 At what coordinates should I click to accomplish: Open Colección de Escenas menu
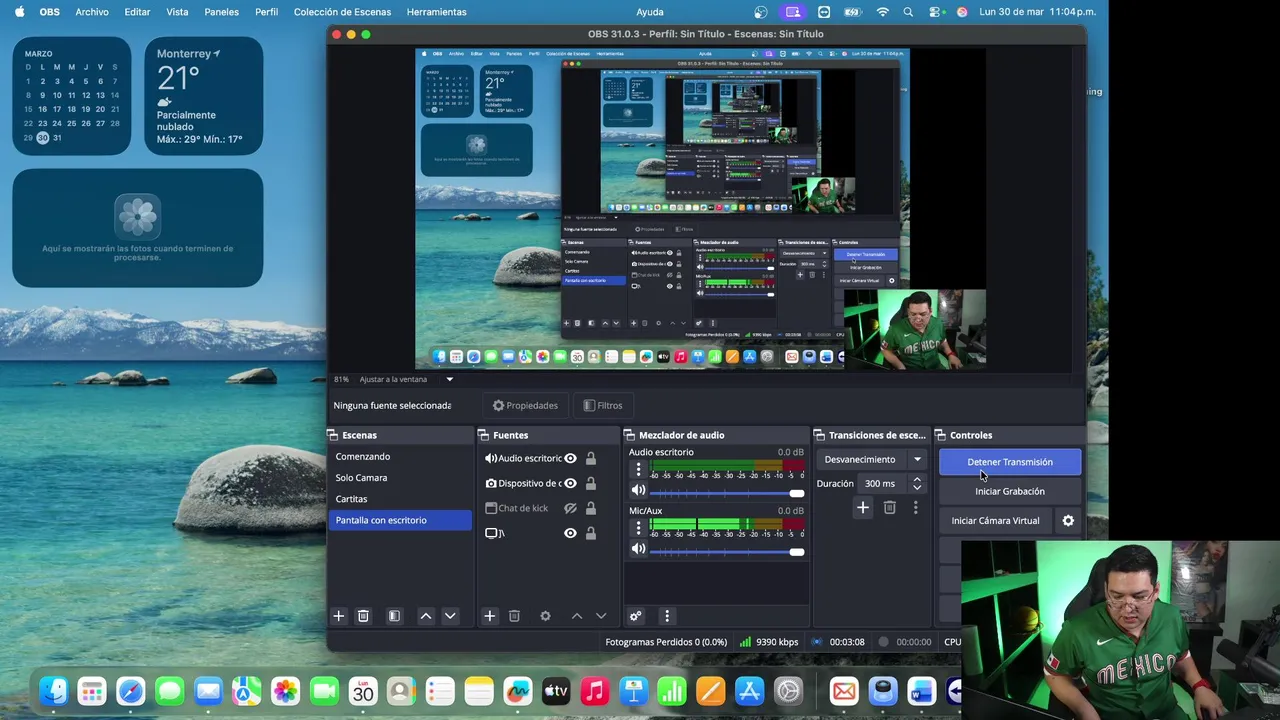(x=343, y=12)
